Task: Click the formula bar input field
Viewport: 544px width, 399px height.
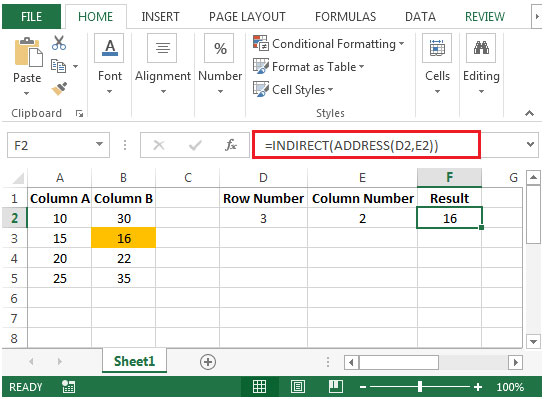Action: [x=366, y=145]
